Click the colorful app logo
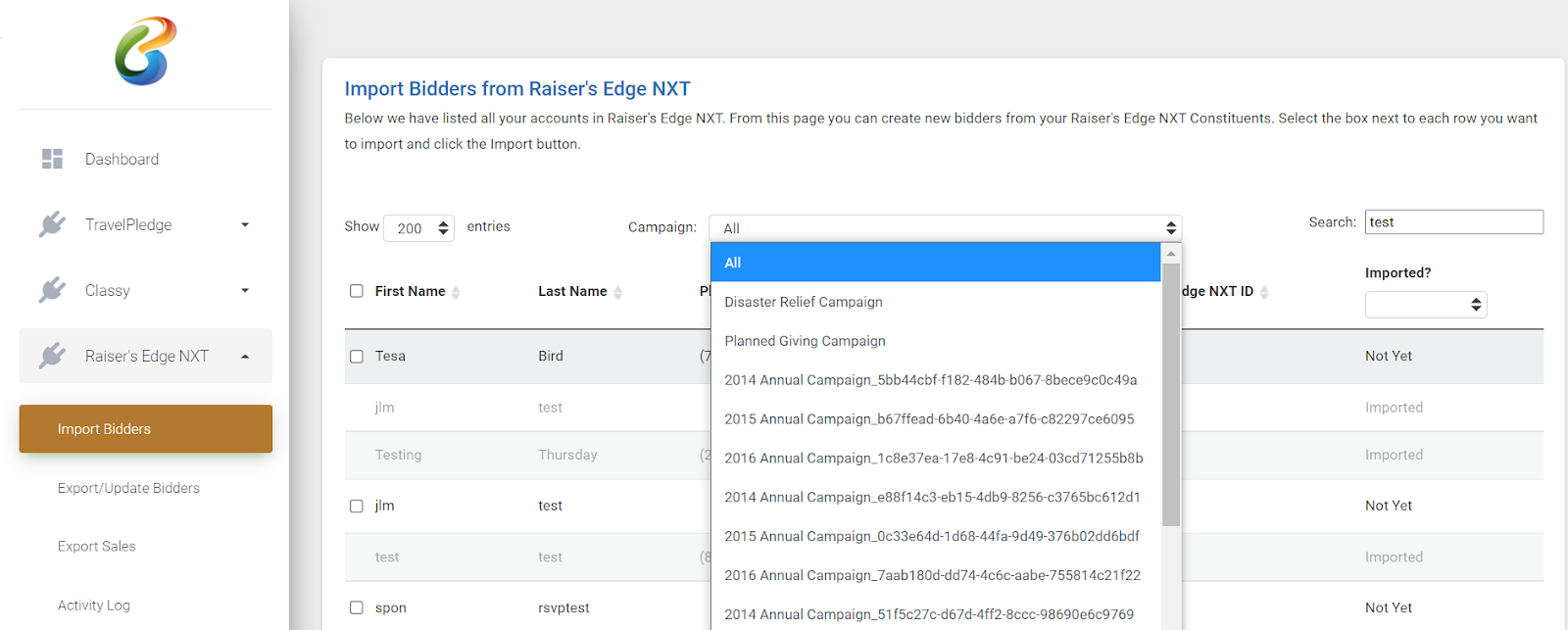 [x=146, y=51]
